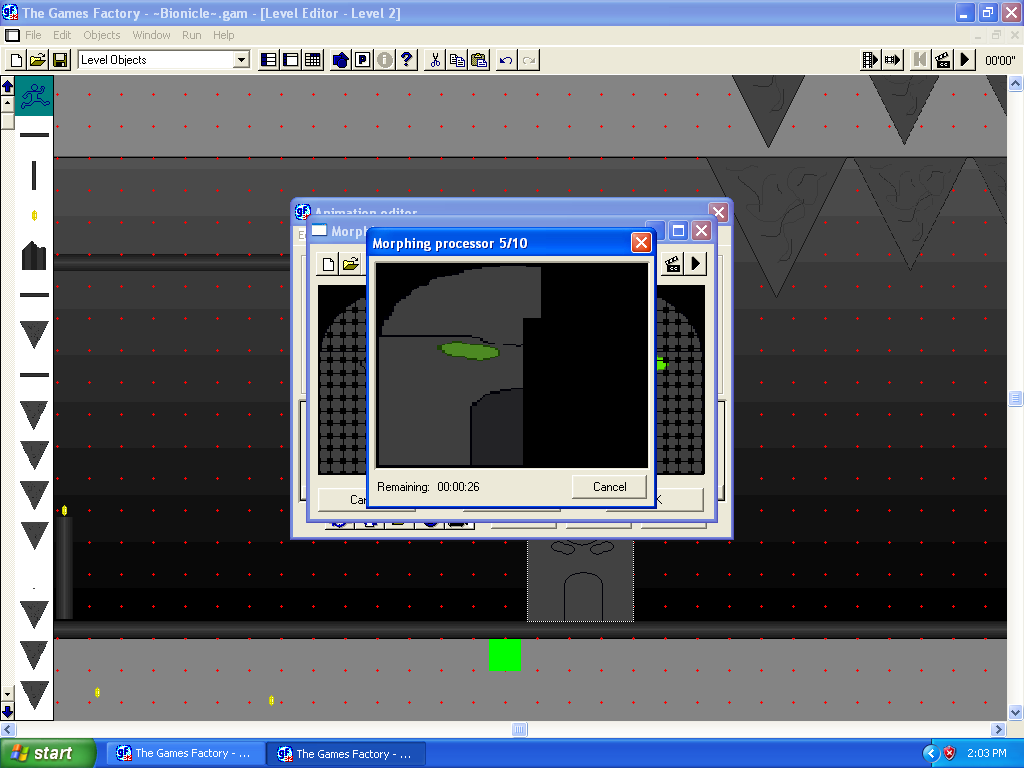The image size is (1024, 768).
Task: Run the application with filmstrip icon
Action: click(869, 60)
